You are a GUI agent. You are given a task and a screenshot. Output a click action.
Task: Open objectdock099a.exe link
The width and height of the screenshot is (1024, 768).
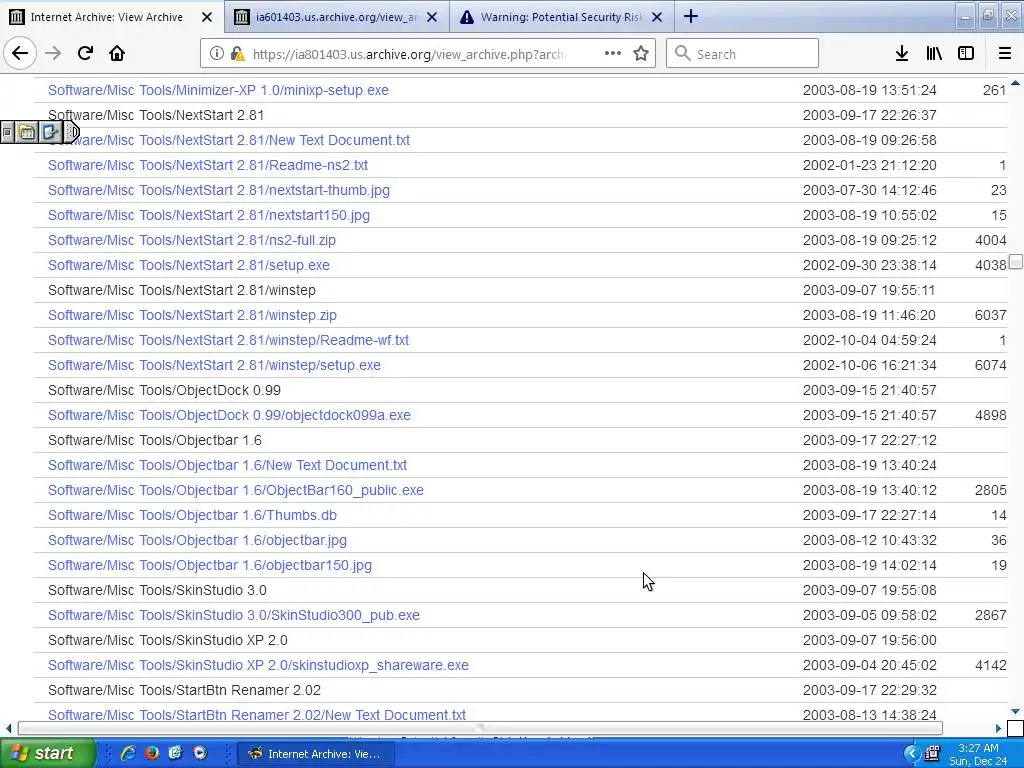(x=229, y=415)
